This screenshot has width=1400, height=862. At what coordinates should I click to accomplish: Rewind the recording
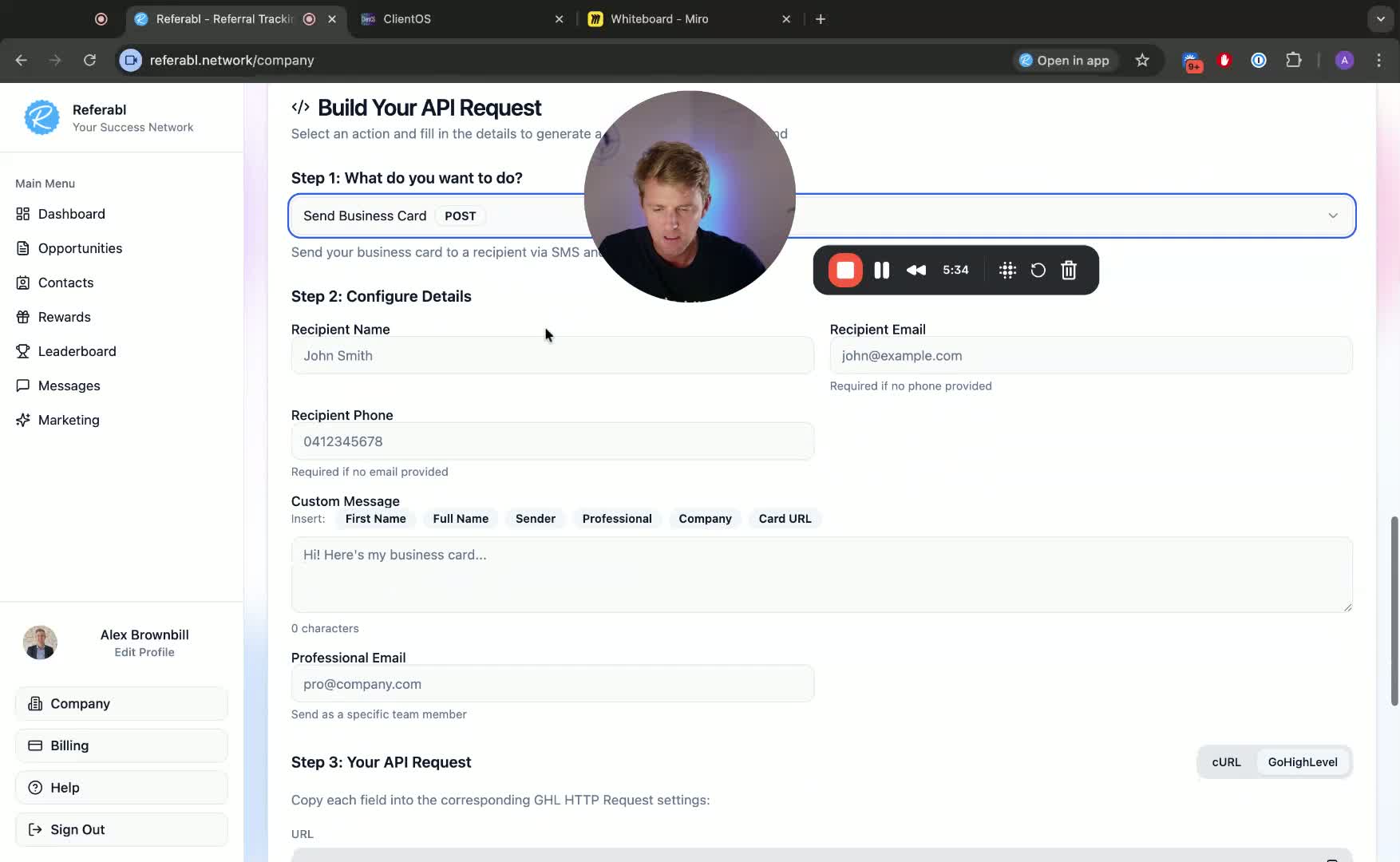(x=916, y=270)
